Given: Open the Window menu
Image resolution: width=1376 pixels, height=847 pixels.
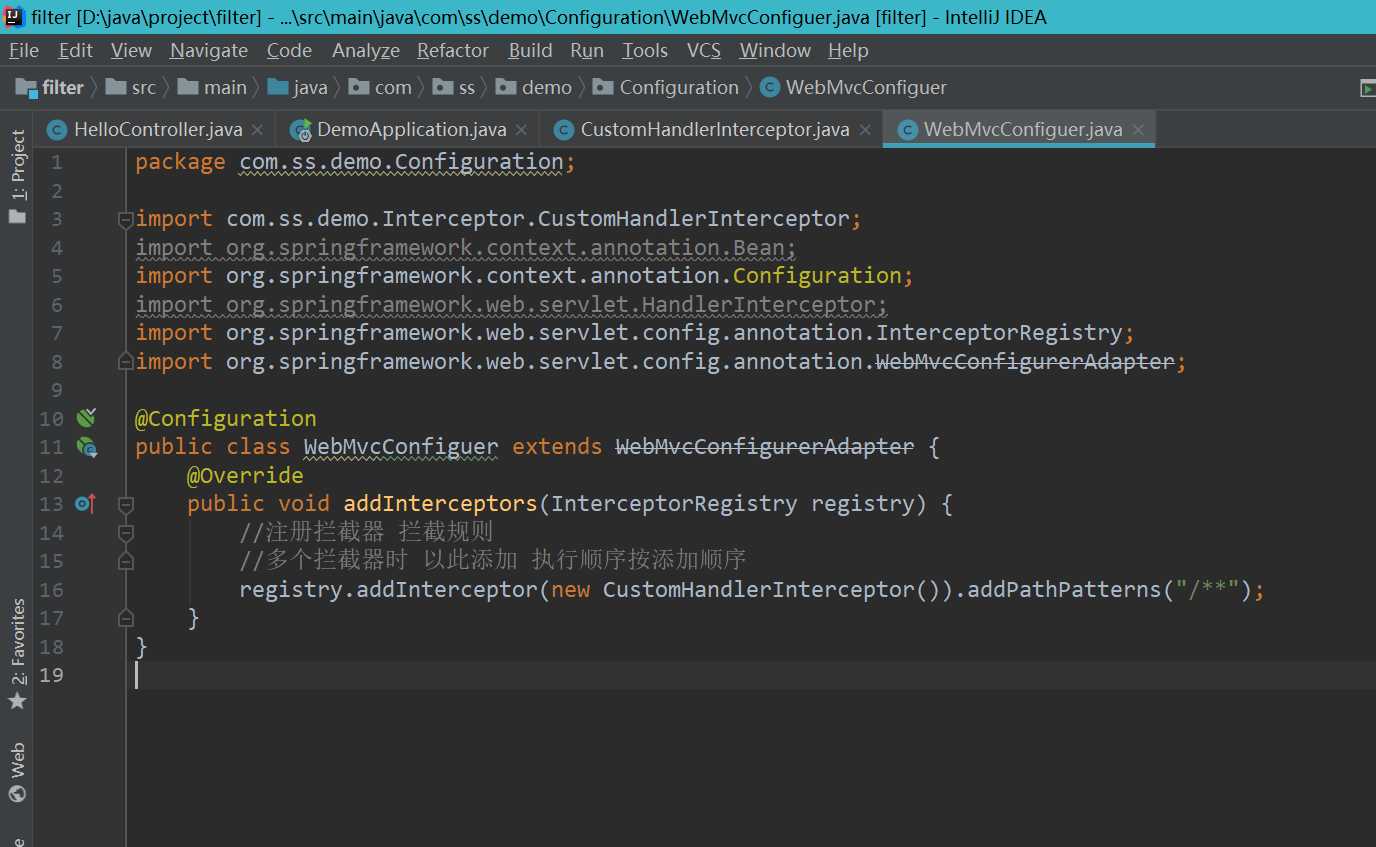Looking at the screenshot, I should (x=775, y=50).
